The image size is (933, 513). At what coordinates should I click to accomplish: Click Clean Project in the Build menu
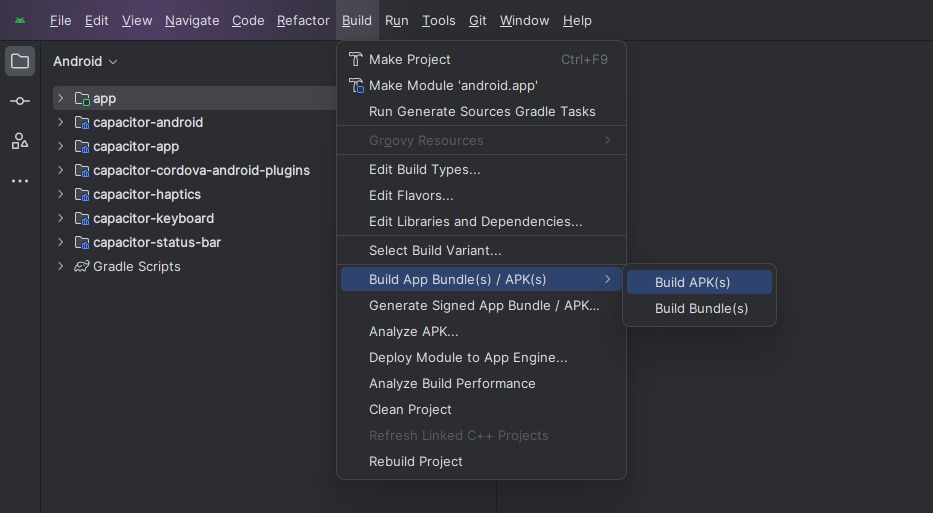(x=410, y=409)
